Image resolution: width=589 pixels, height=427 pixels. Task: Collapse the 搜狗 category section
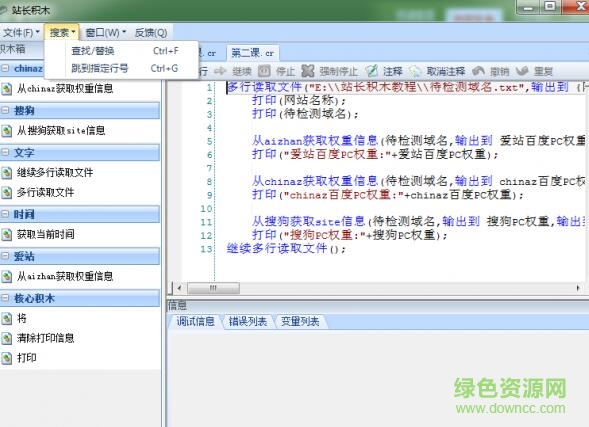point(5,110)
